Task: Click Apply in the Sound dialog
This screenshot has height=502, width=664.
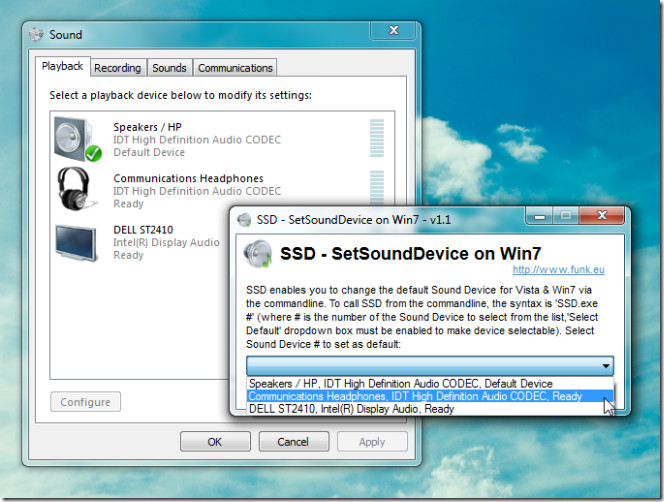Action: click(x=372, y=442)
